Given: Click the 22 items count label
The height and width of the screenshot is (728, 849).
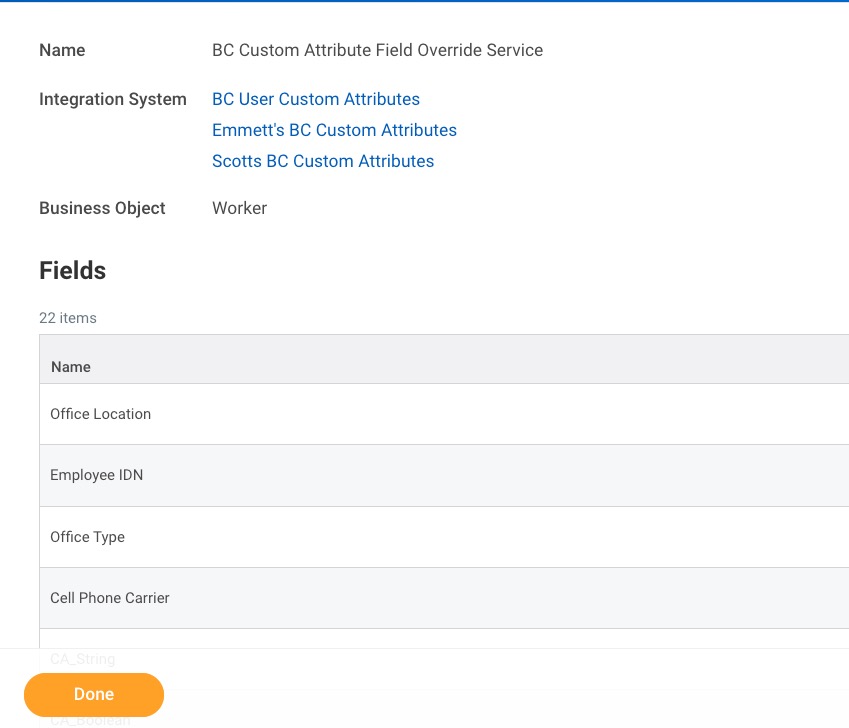Looking at the screenshot, I should pos(67,318).
